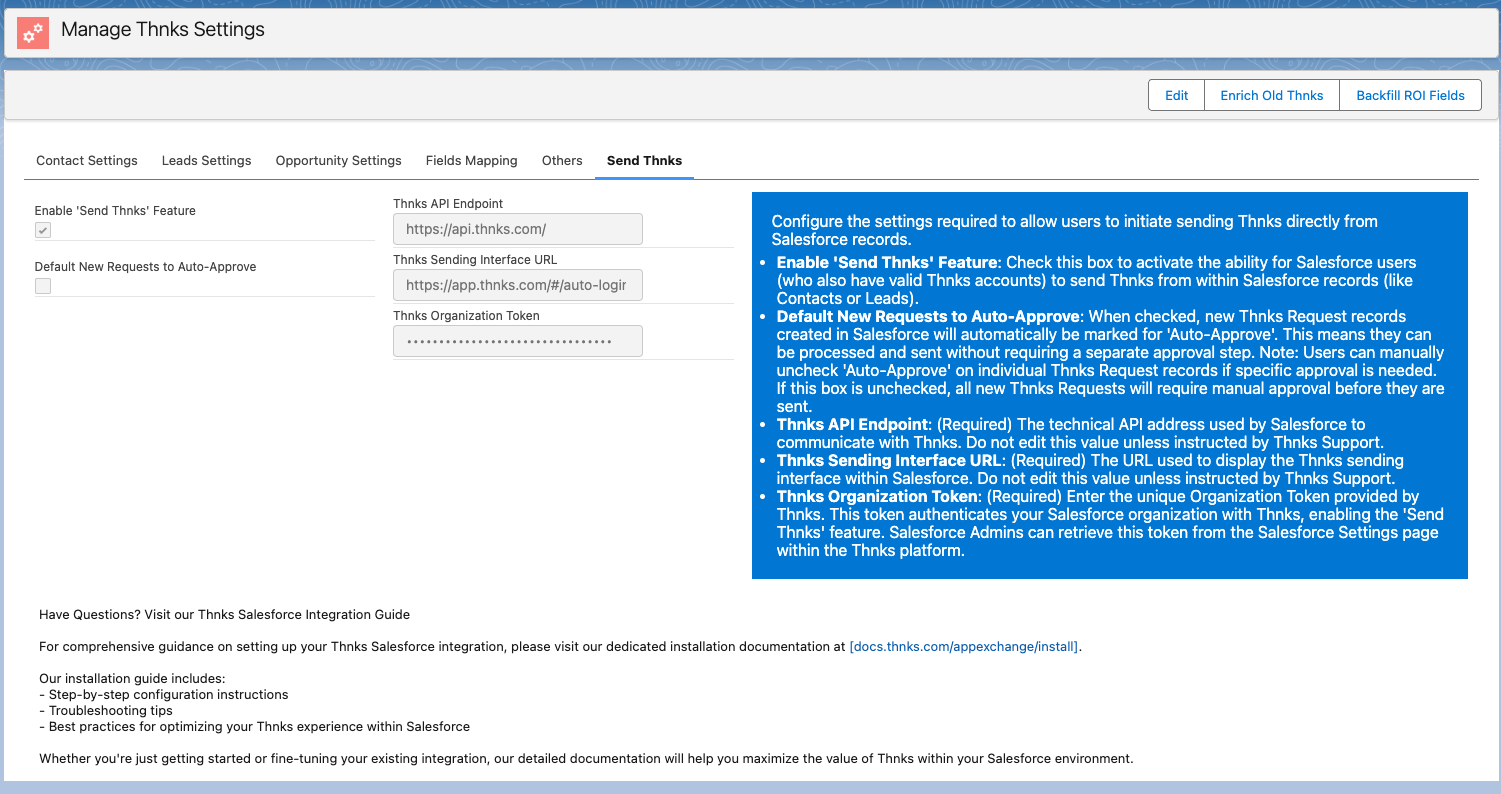Go to the Fields Mapping tab

[472, 160]
